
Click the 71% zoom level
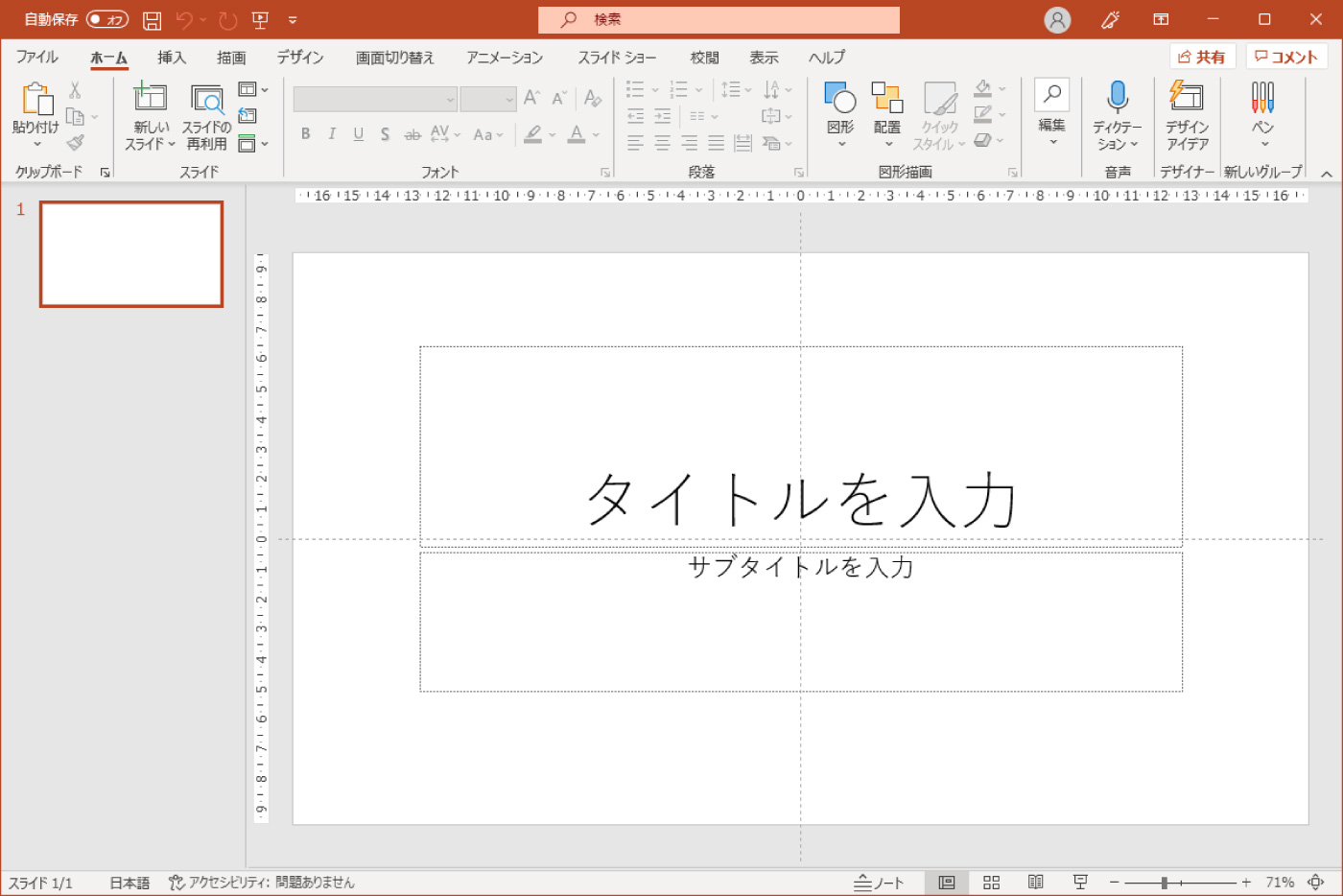pyautogui.click(x=1280, y=883)
